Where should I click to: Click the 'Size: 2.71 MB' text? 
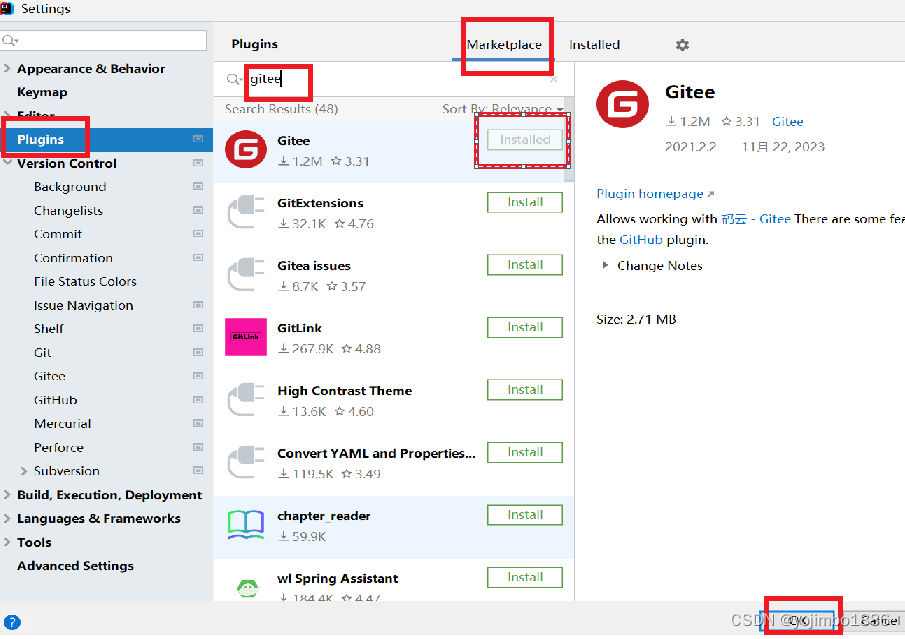click(636, 319)
